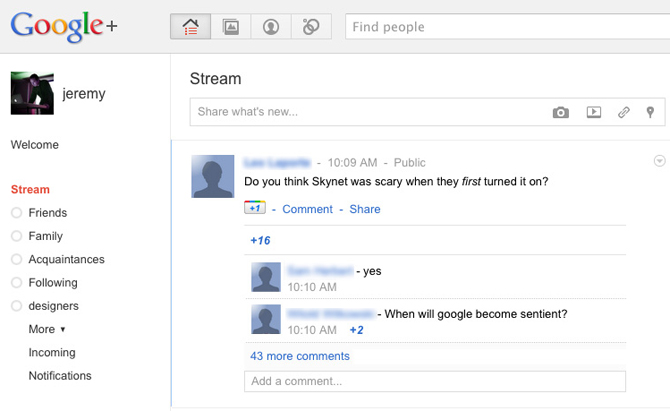Click the Find people search box

point(508,26)
